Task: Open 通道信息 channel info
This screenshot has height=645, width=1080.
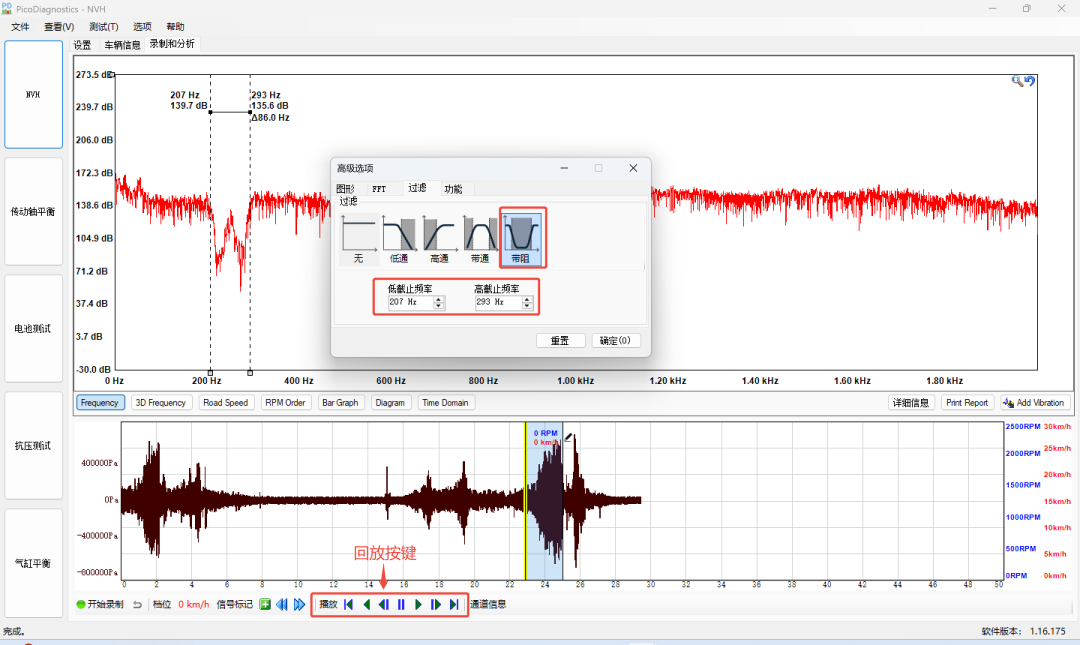Action: (488, 604)
